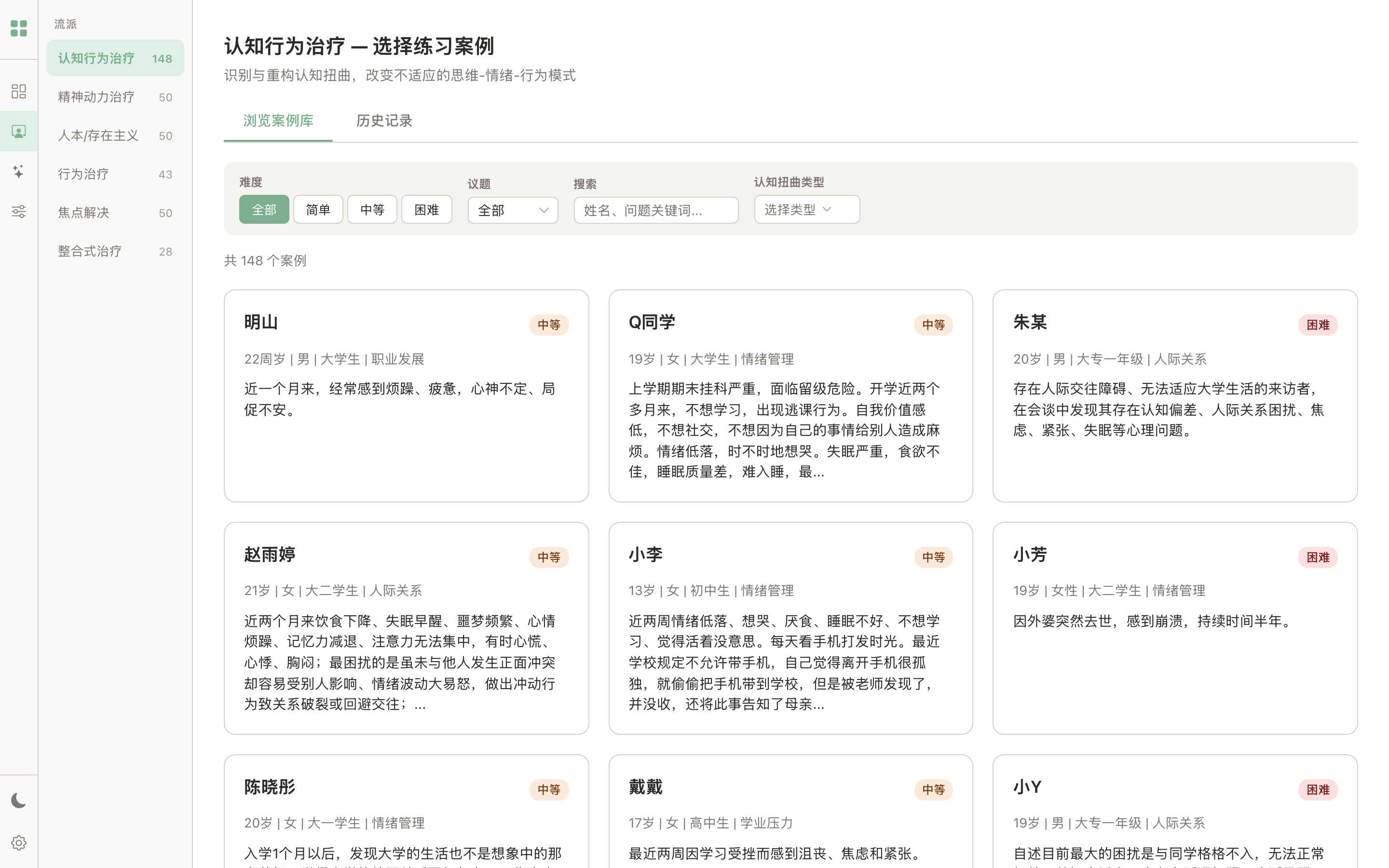Select 焦点解决 in the sidebar
The image size is (1389, 868).
pyautogui.click(x=115, y=212)
